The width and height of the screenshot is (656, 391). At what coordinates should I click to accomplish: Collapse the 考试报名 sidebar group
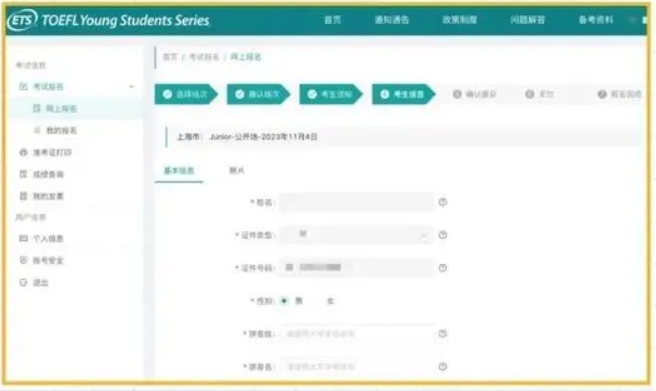[131, 87]
